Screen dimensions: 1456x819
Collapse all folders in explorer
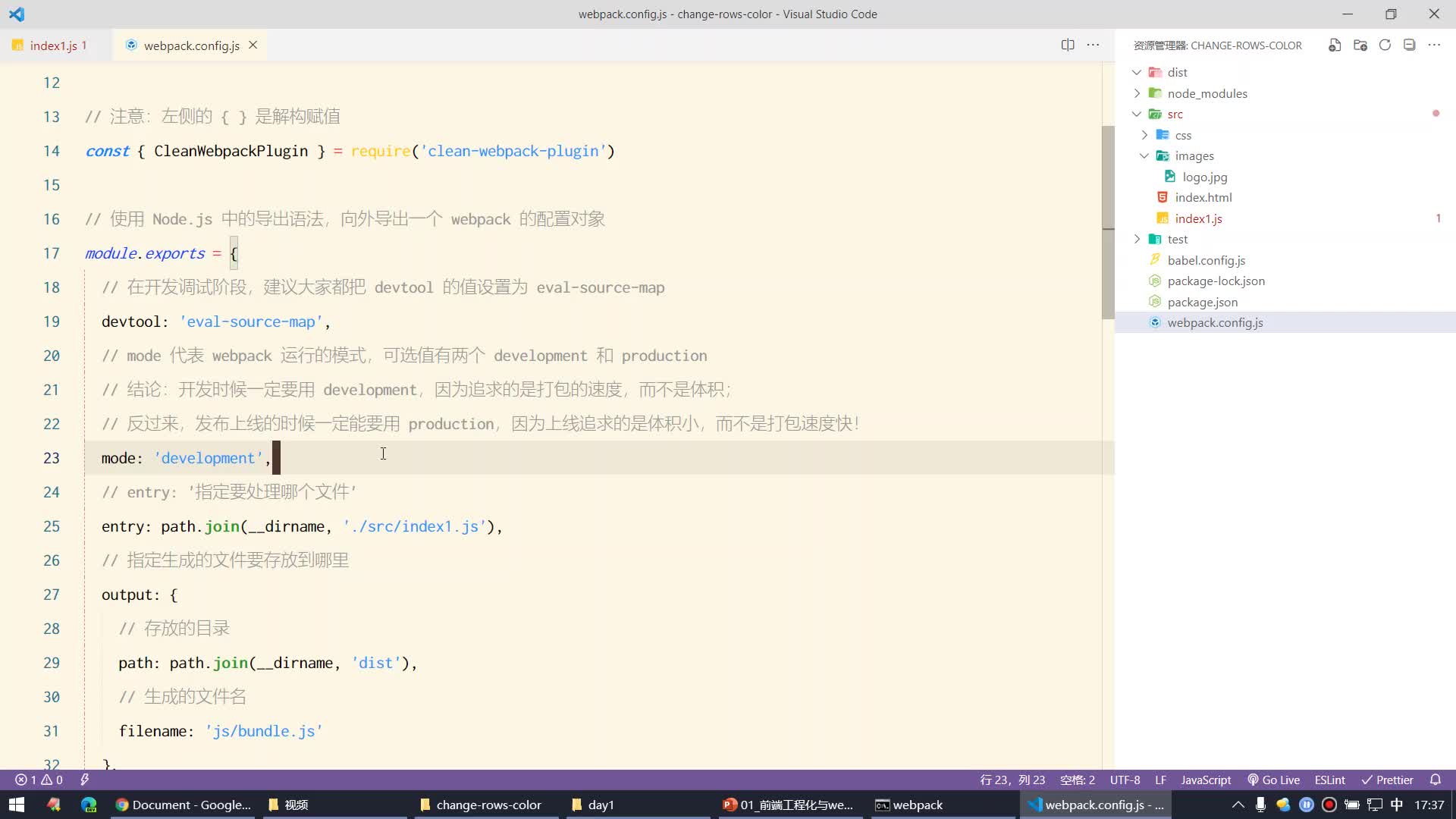point(1409,45)
